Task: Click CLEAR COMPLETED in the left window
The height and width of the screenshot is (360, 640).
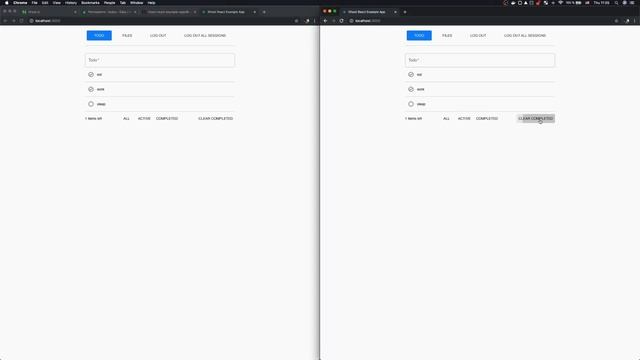Action: [216, 118]
